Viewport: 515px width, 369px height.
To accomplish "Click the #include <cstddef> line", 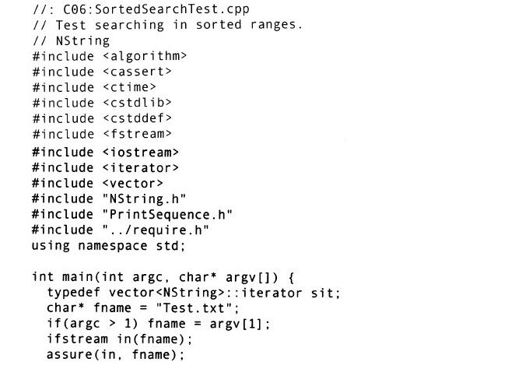I will tap(102, 118).
